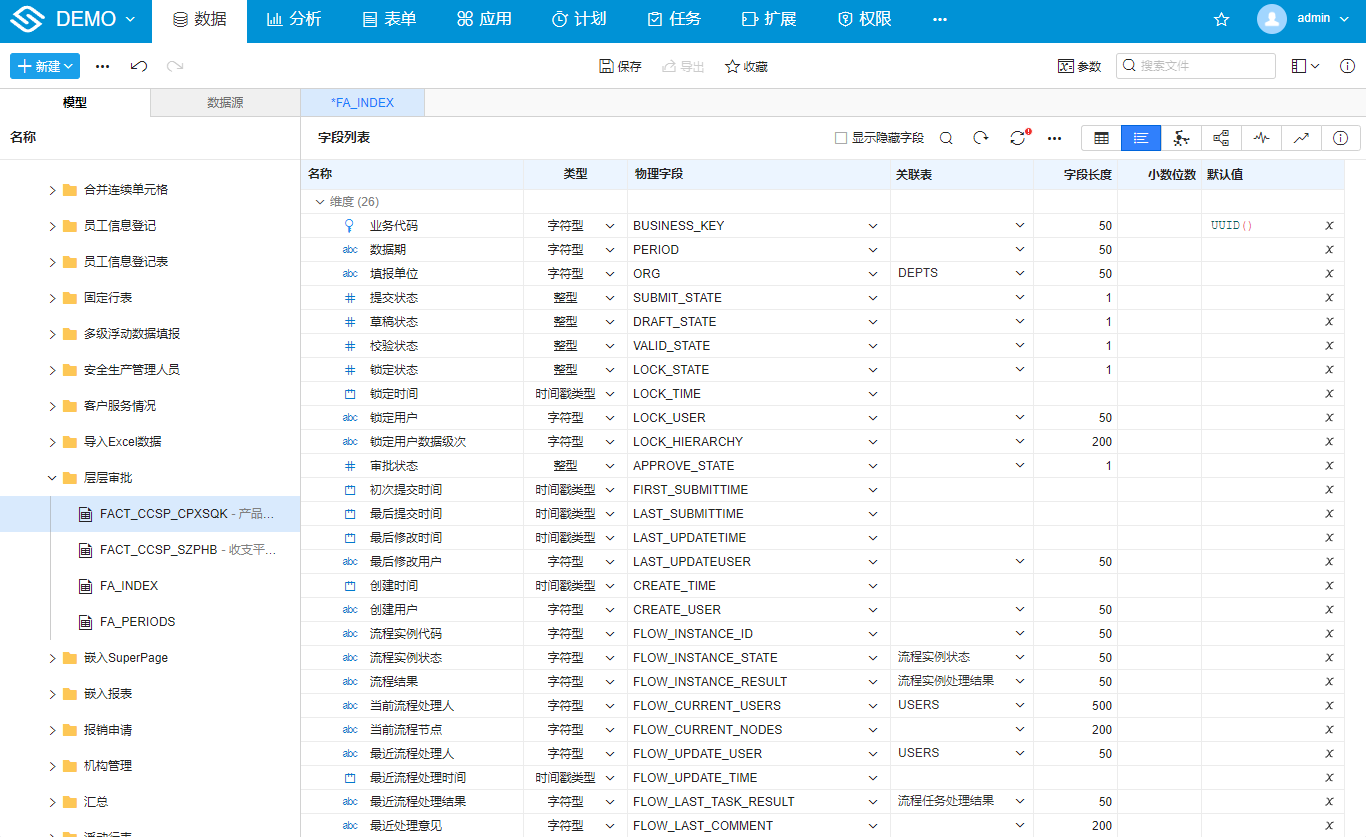Open type dropdown for 业务代码 row

click(x=610, y=226)
